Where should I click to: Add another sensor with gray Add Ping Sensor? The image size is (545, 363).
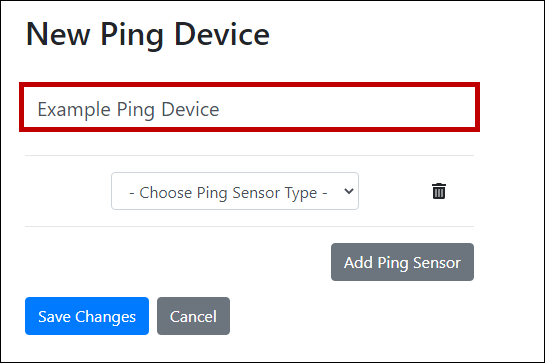pyautogui.click(x=402, y=262)
